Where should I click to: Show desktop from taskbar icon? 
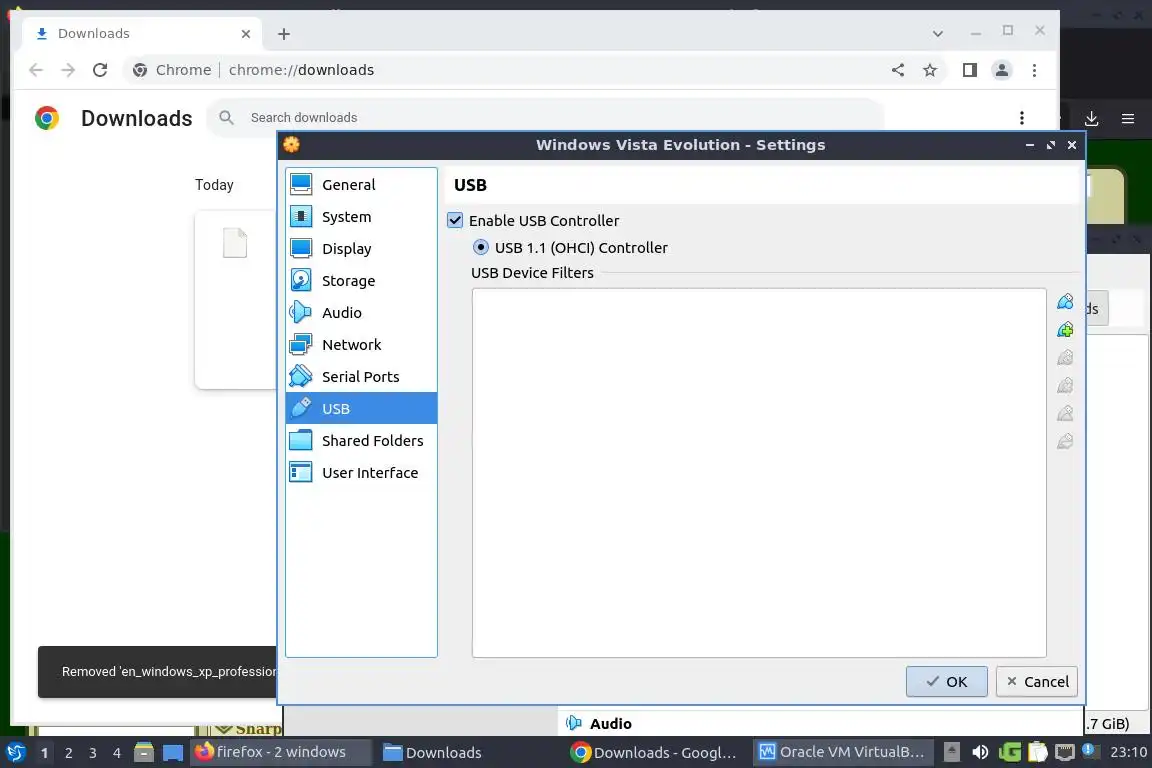pos(173,753)
